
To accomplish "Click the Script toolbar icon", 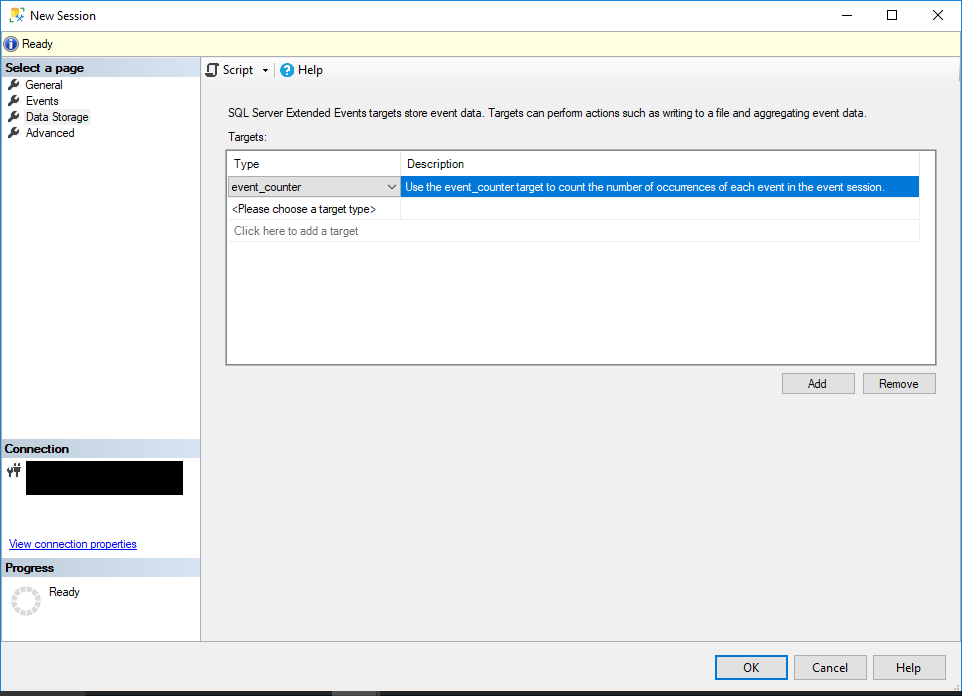I will point(211,70).
